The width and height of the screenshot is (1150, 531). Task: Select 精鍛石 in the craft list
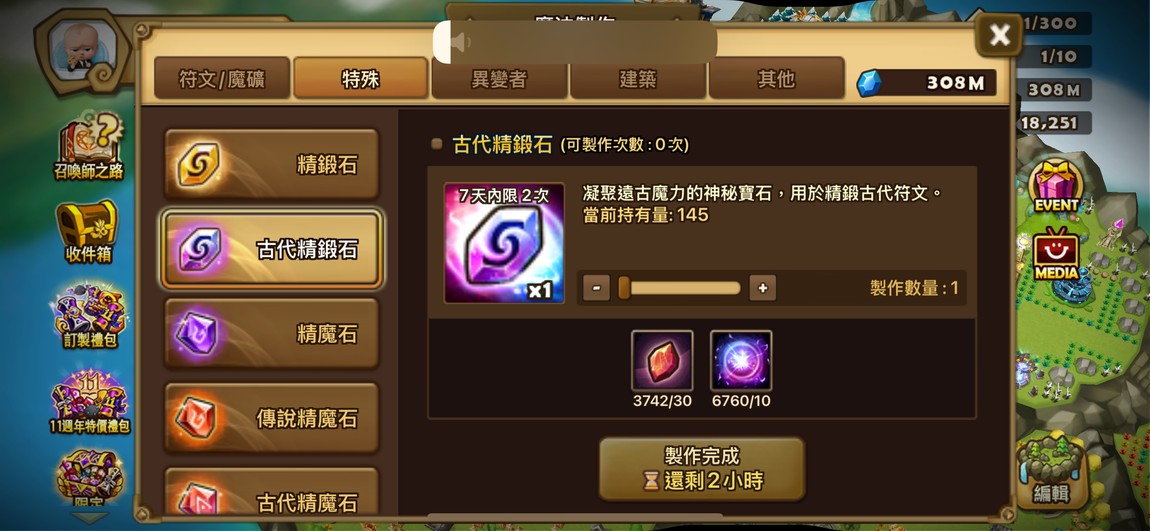pos(271,164)
